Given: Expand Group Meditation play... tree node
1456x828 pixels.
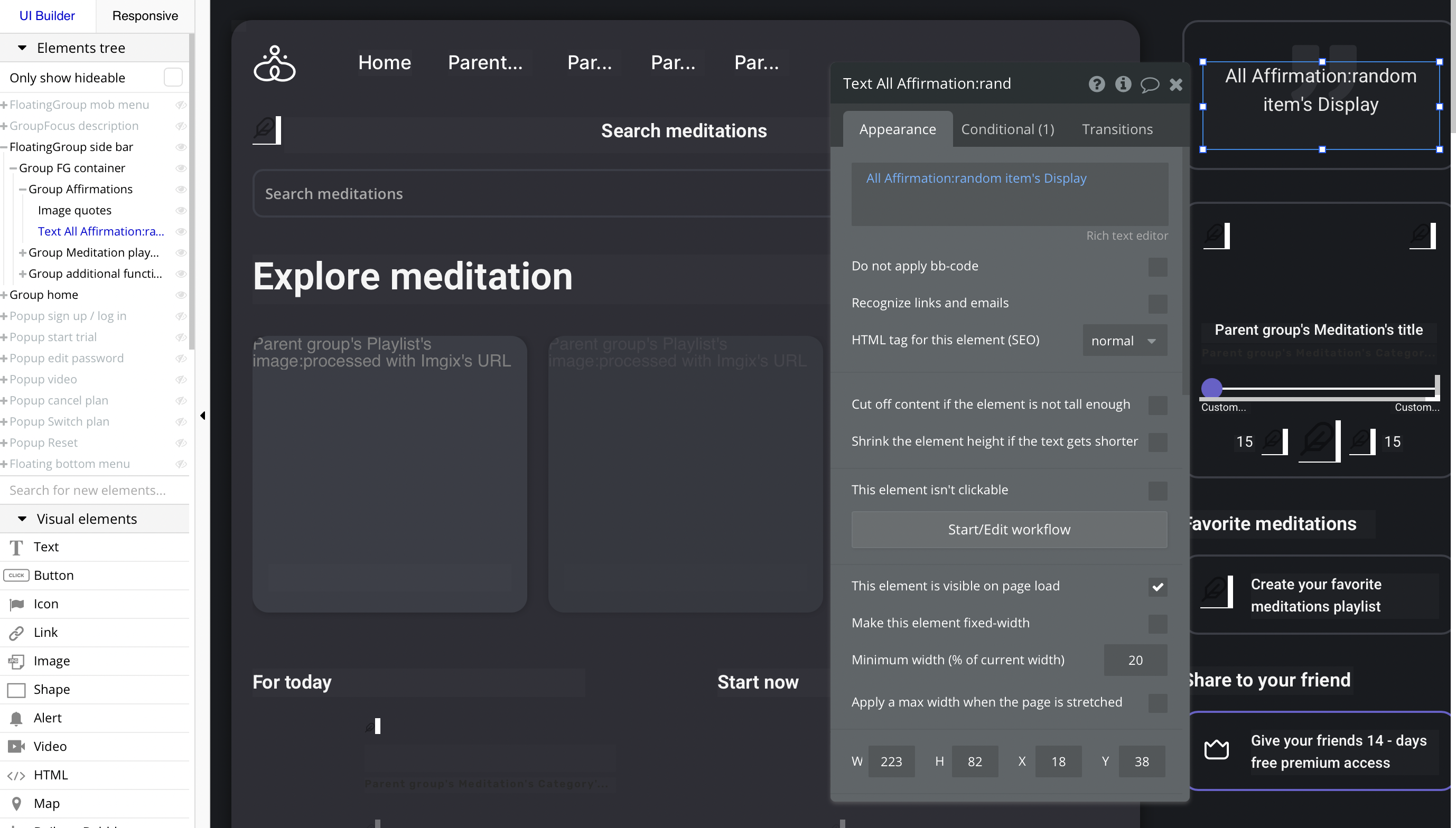Looking at the screenshot, I should point(23,252).
